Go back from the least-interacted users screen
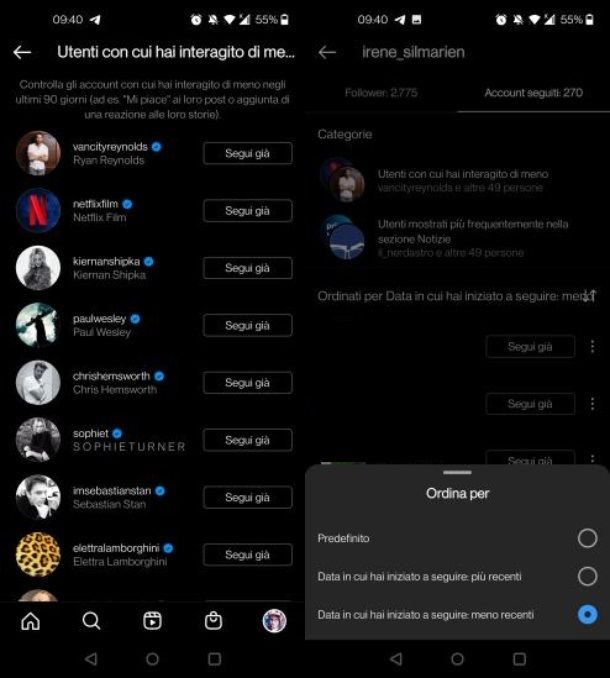 tap(22, 52)
